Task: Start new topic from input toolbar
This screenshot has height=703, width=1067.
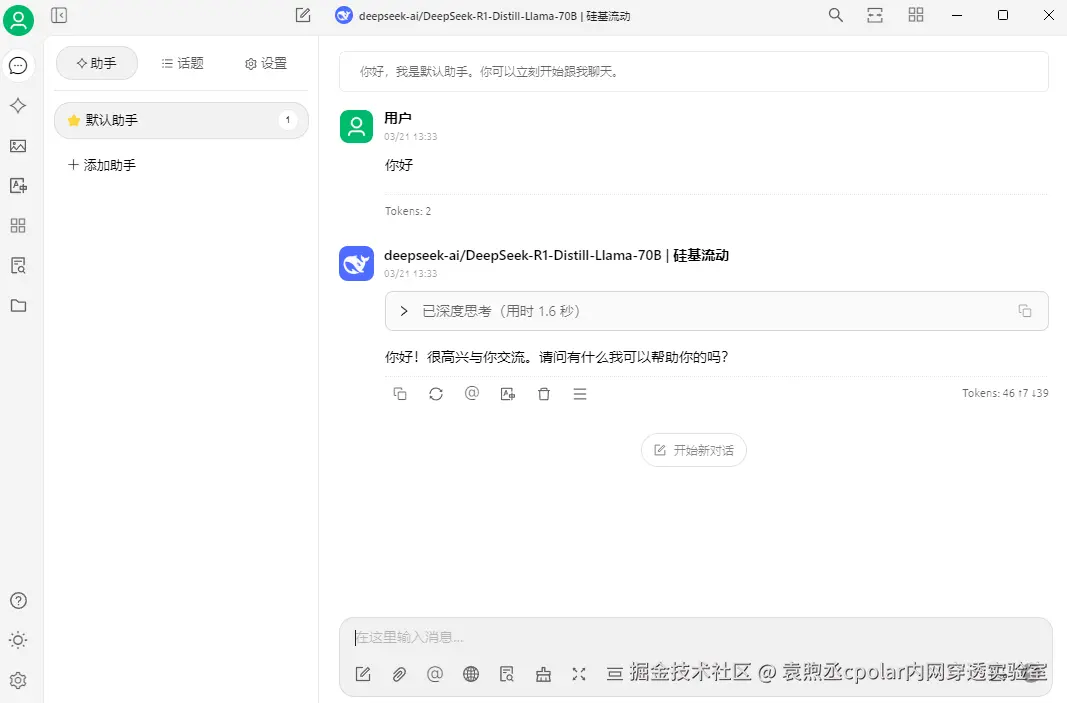Action: (363, 674)
